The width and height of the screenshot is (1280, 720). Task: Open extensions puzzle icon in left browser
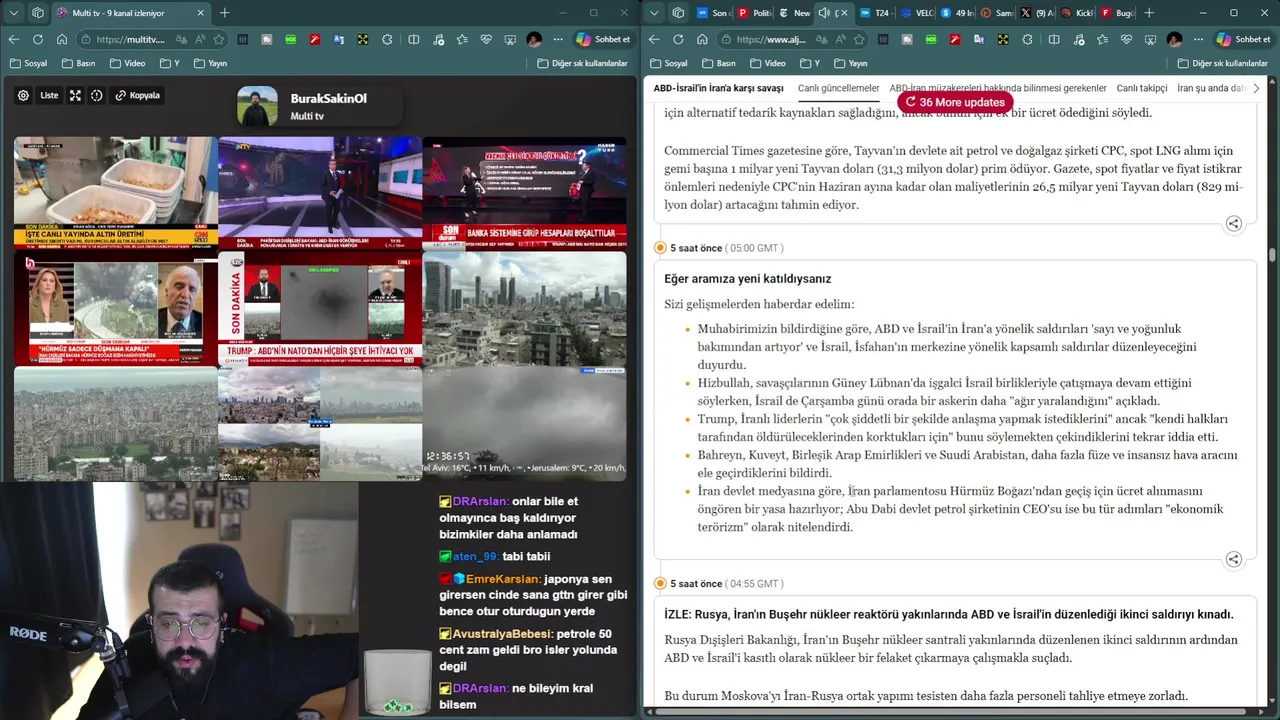tap(387, 39)
